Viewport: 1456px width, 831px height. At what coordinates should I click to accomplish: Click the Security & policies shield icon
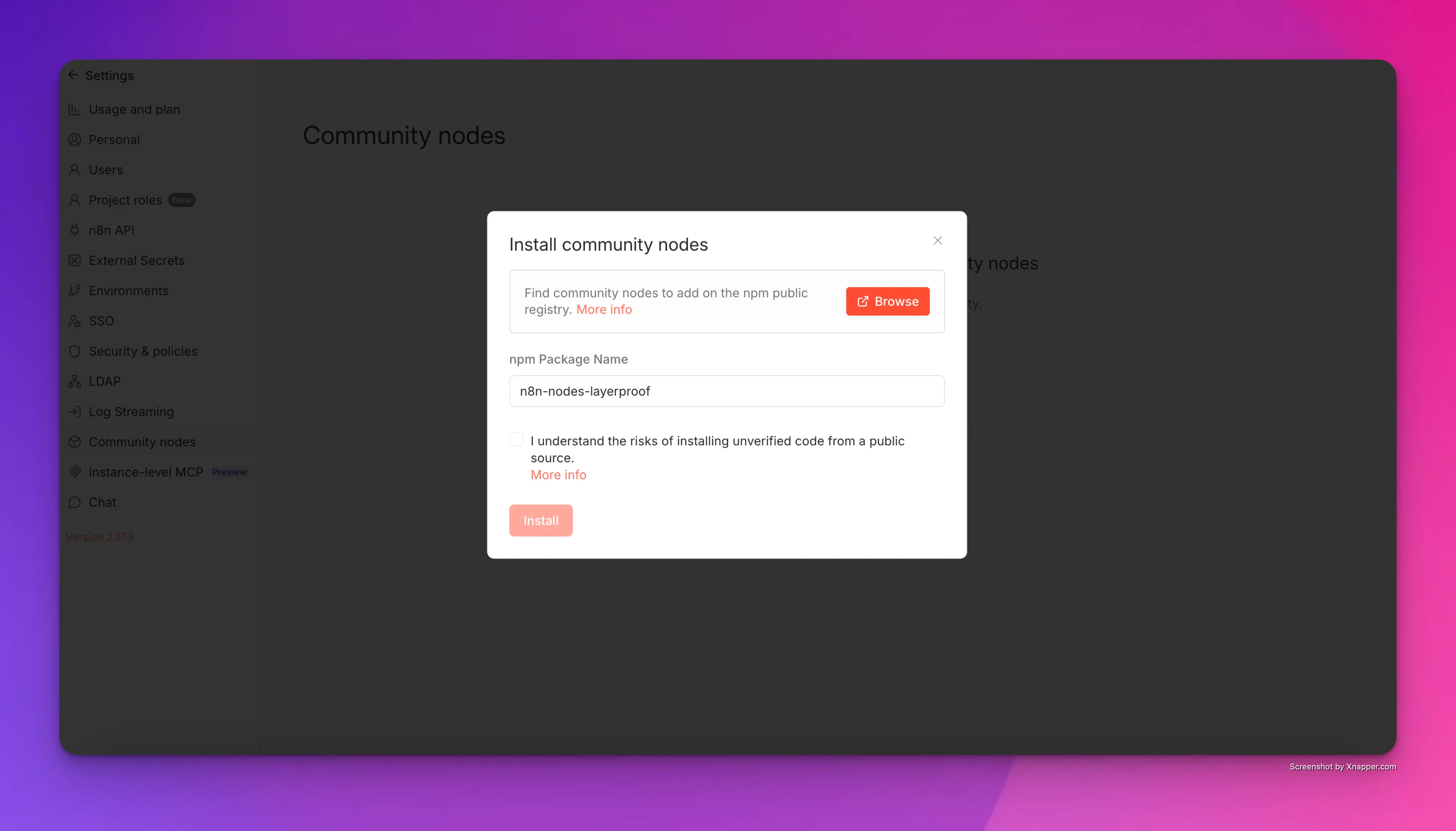pos(75,351)
